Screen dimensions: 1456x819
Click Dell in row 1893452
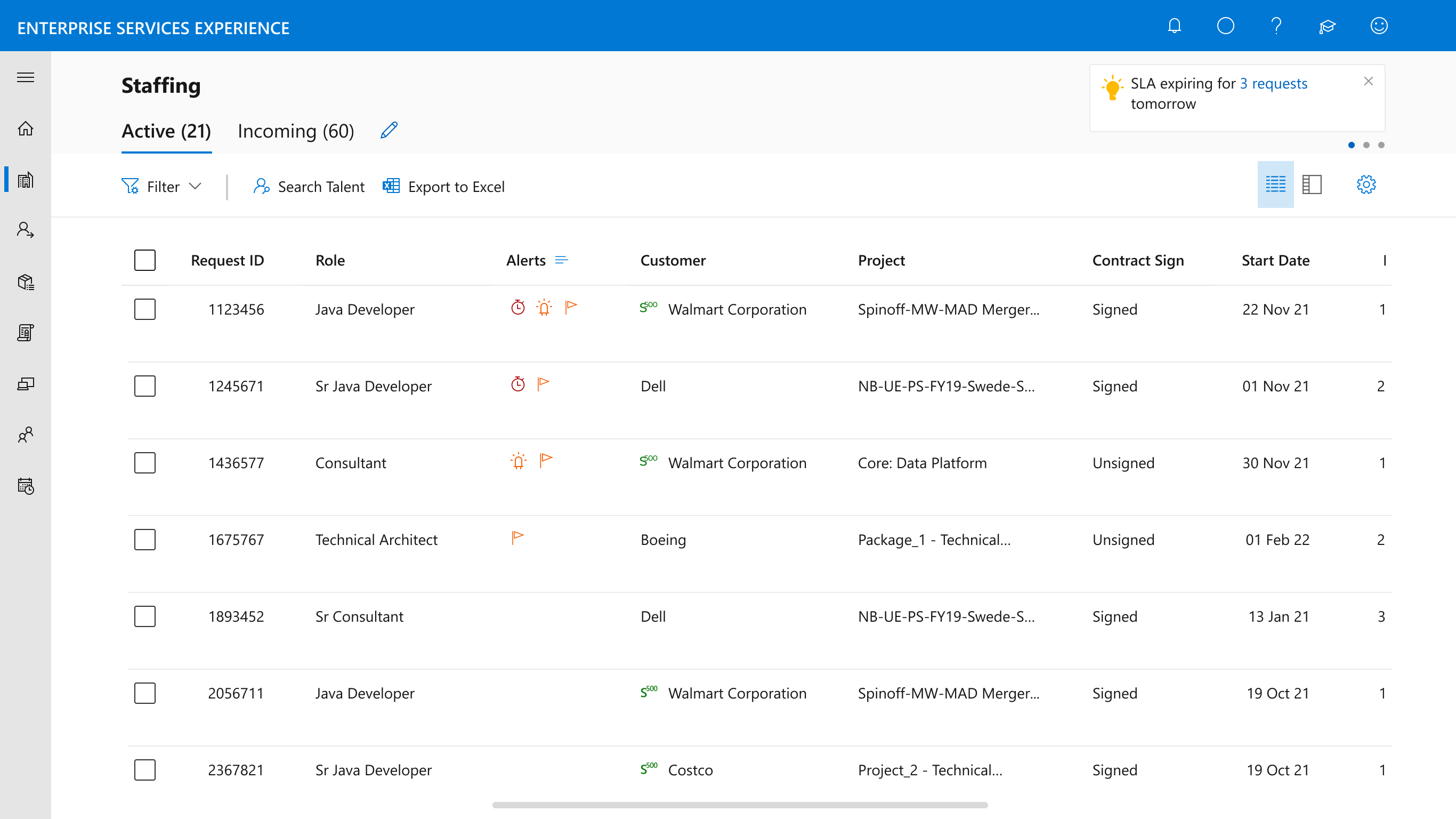coord(653,616)
